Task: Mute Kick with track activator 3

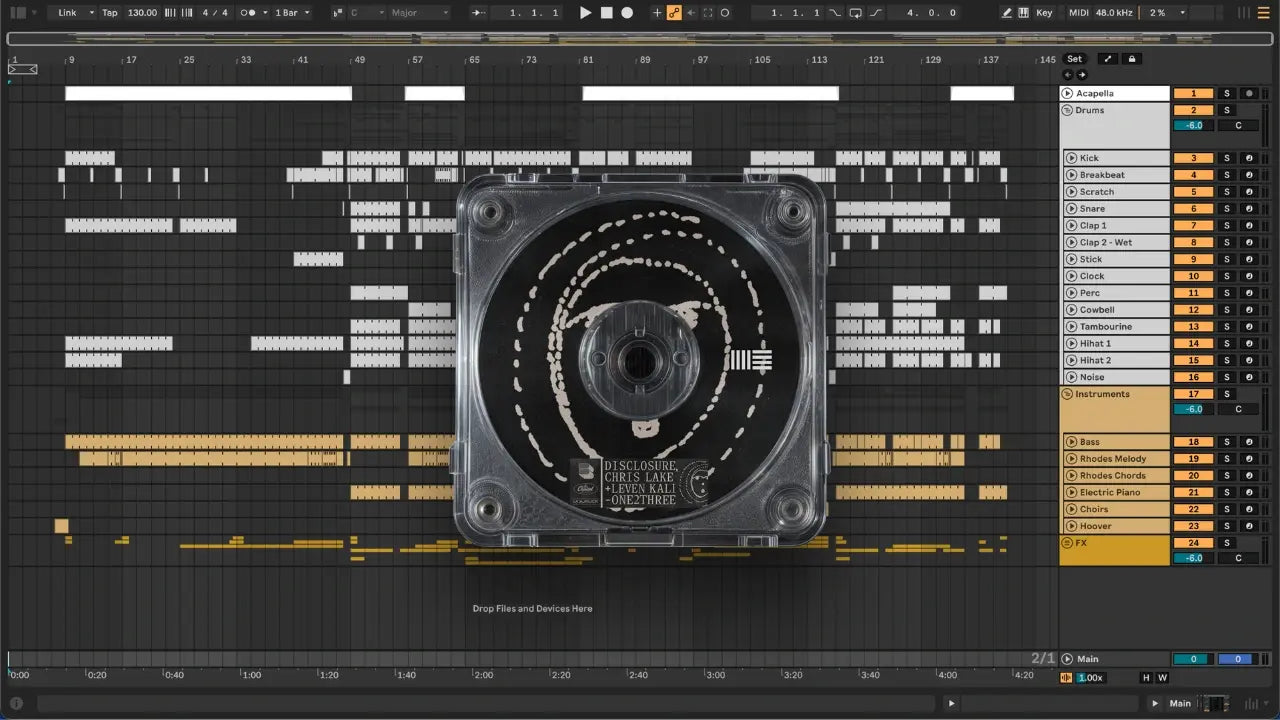Action: pos(1193,158)
